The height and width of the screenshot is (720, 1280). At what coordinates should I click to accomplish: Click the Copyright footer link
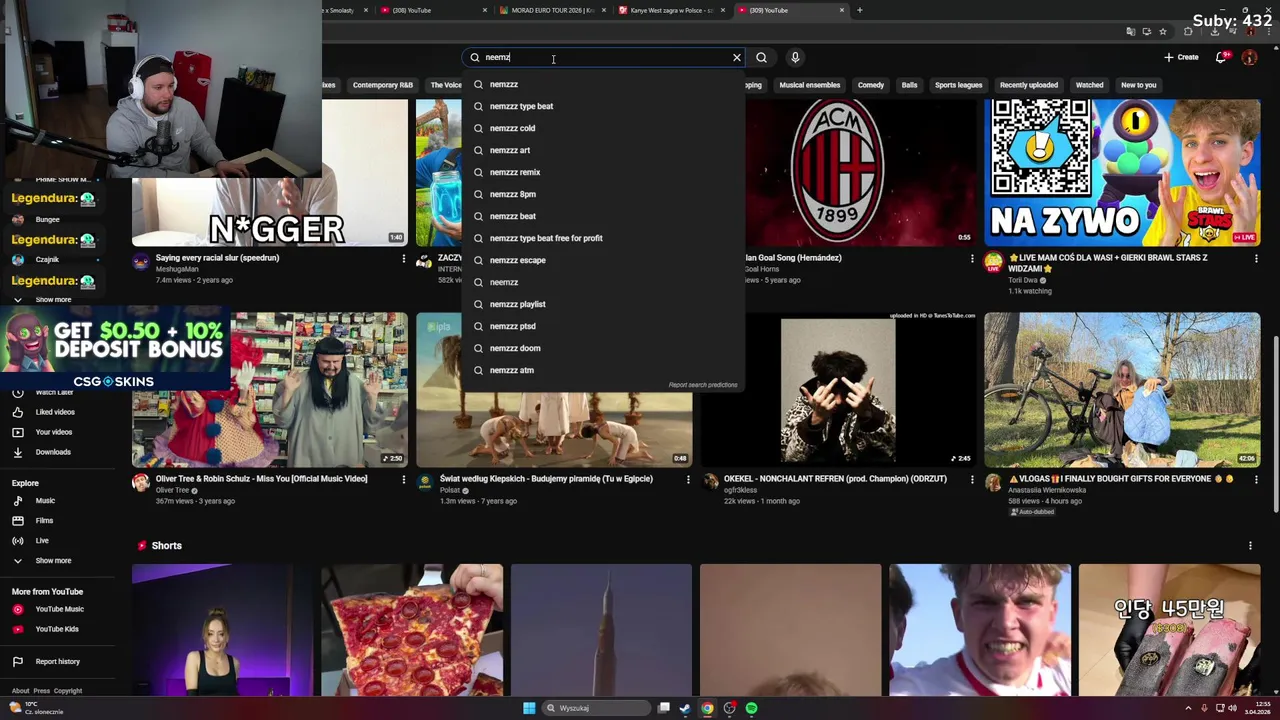point(68,691)
